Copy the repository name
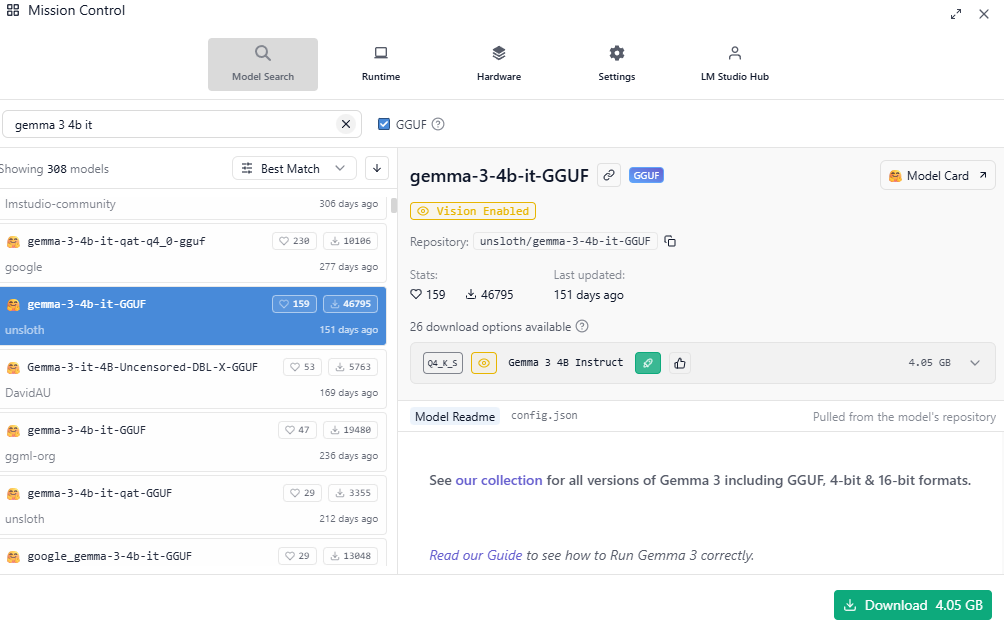The height and width of the screenshot is (627, 1004). coord(670,241)
